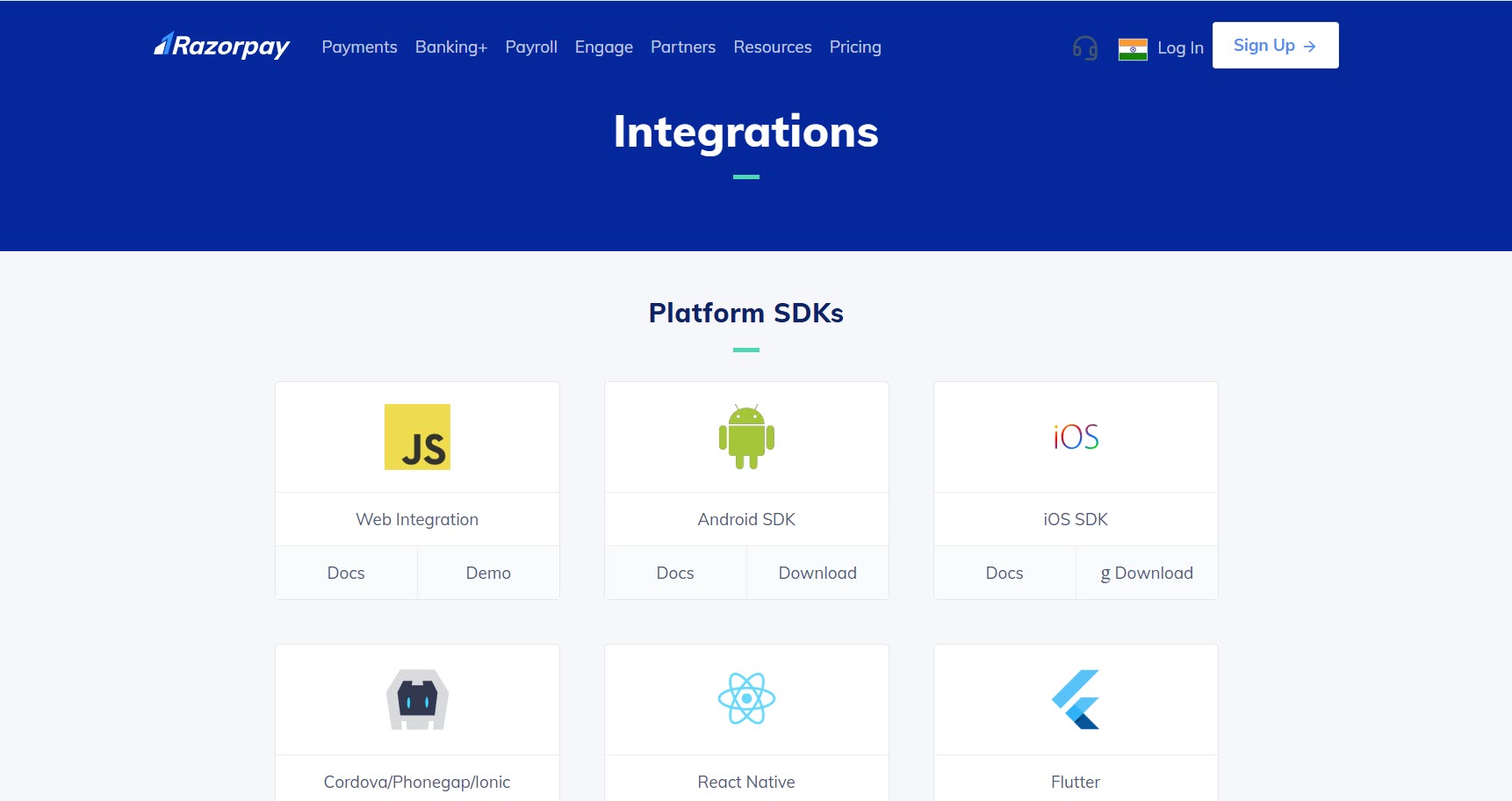Go to the Pricing page
The width and height of the screenshot is (1512, 801).
tap(855, 47)
